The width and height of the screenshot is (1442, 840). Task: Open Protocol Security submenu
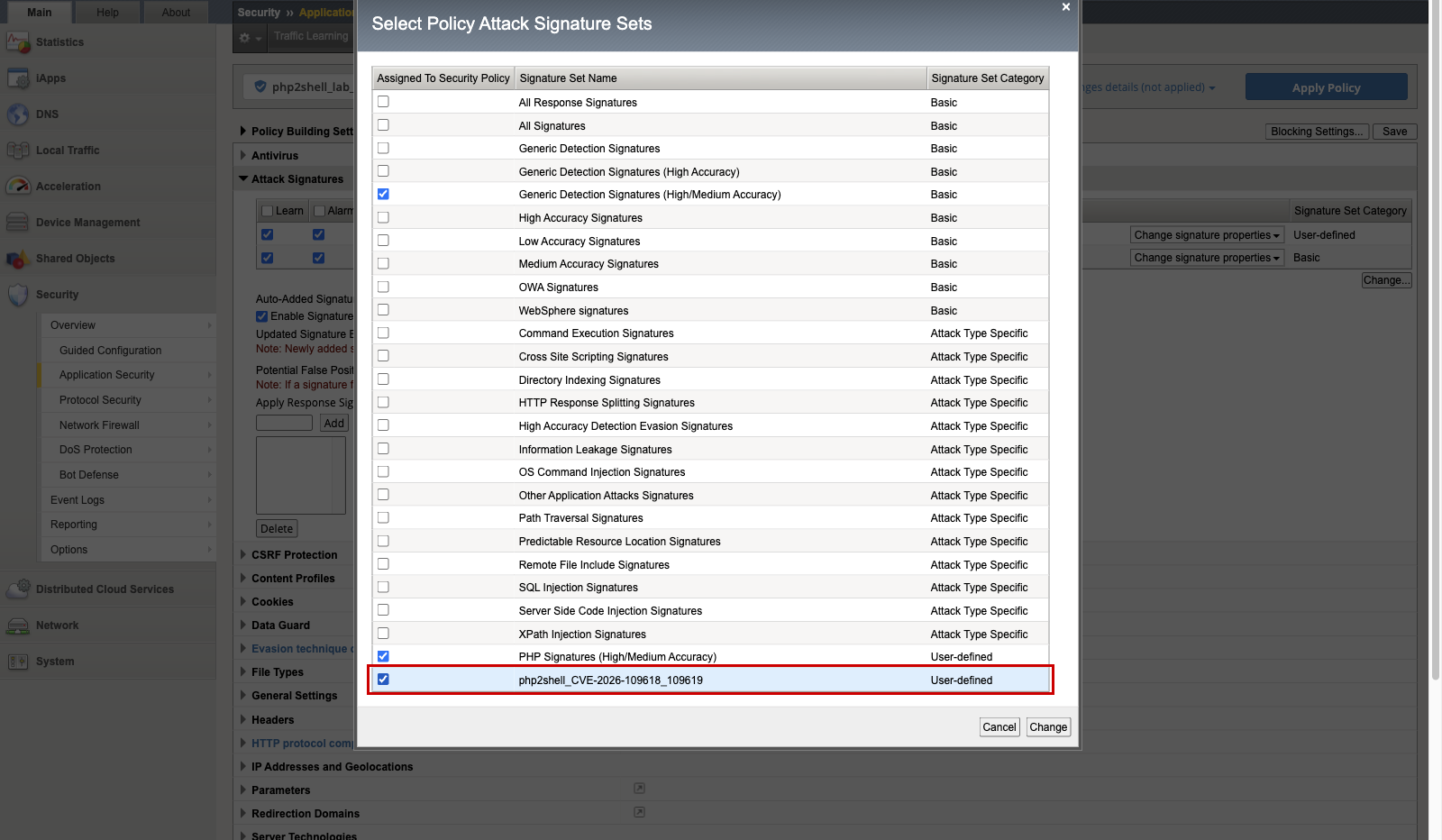click(128, 400)
